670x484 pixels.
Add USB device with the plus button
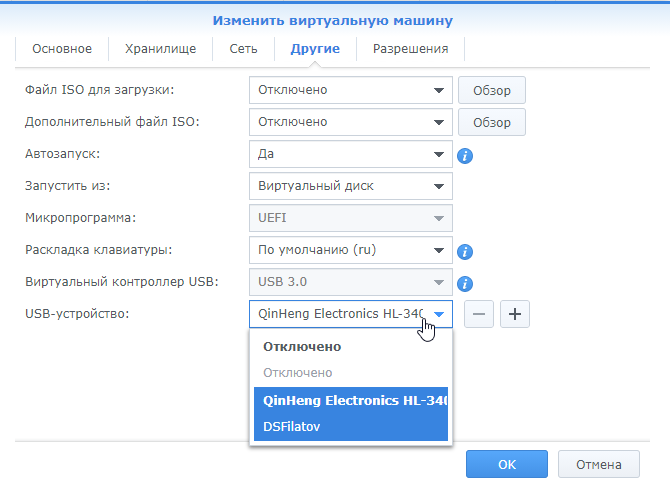(515, 314)
